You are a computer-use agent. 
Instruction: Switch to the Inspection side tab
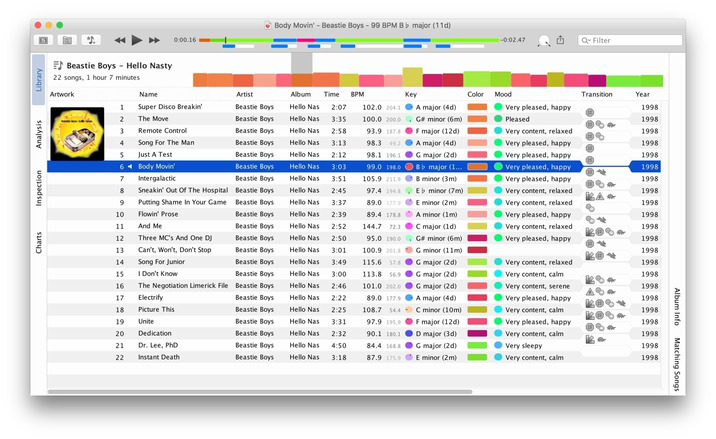pyautogui.click(x=39, y=189)
